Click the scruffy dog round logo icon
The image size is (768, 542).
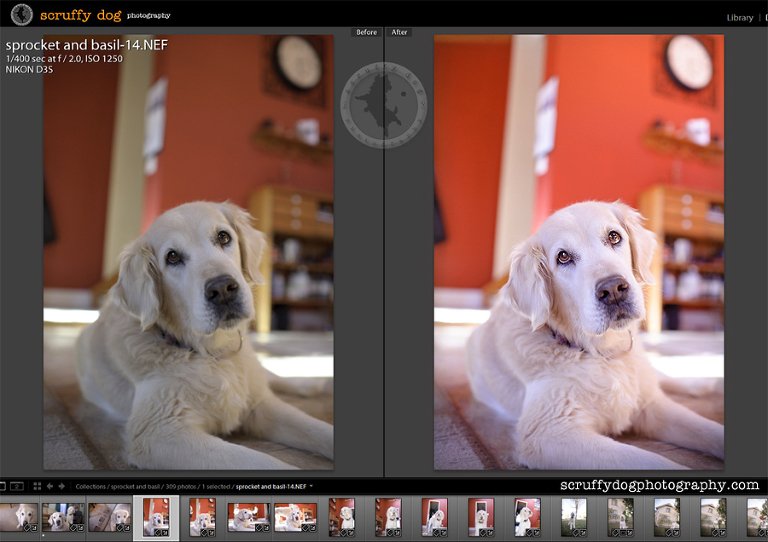pos(21,15)
